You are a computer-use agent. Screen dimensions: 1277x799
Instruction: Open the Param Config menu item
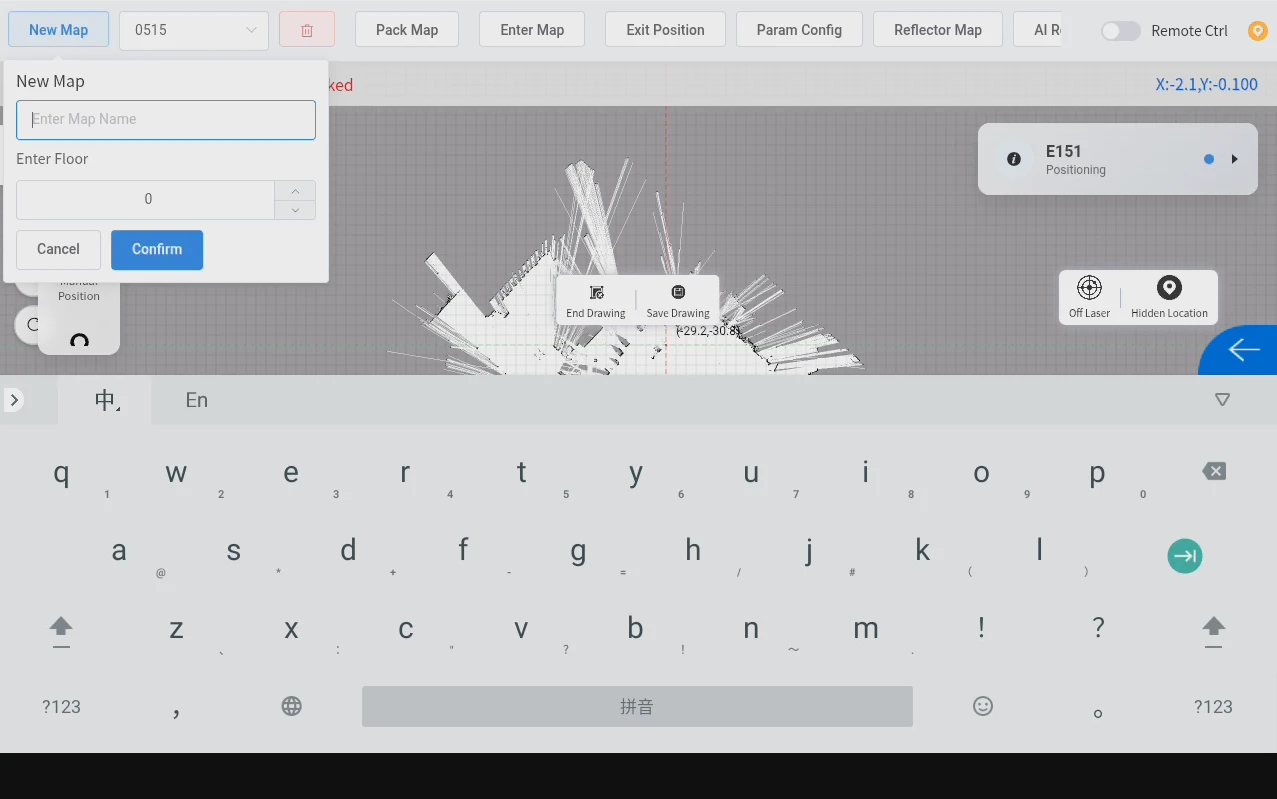coord(799,30)
